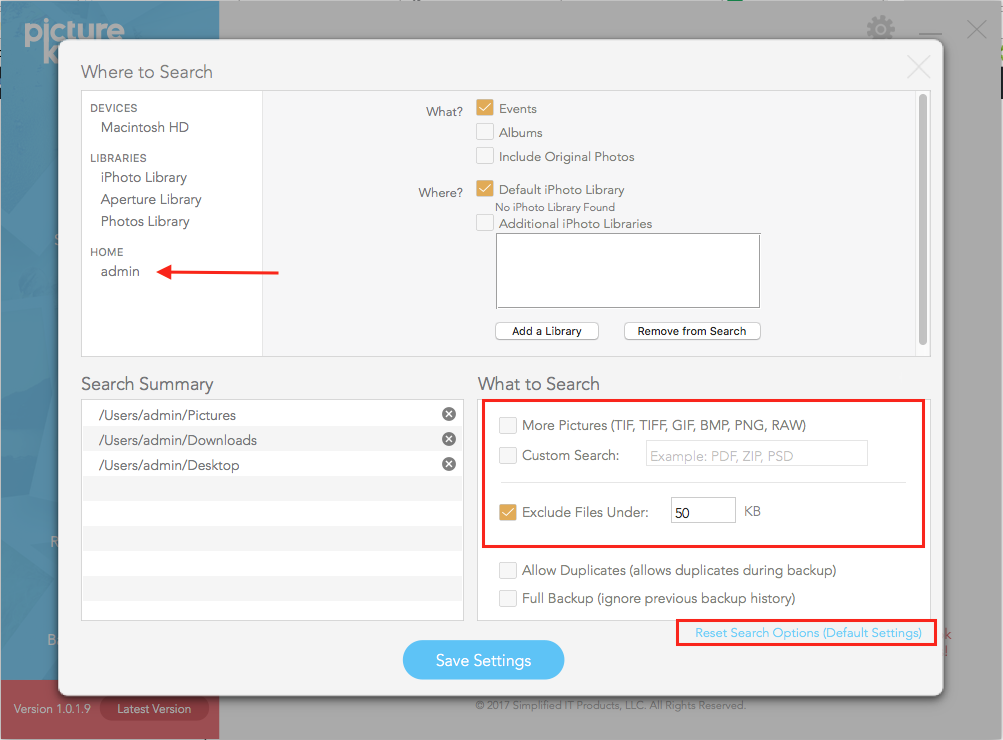
Task: Enable Include Original Photos option
Action: click(x=485, y=156)
